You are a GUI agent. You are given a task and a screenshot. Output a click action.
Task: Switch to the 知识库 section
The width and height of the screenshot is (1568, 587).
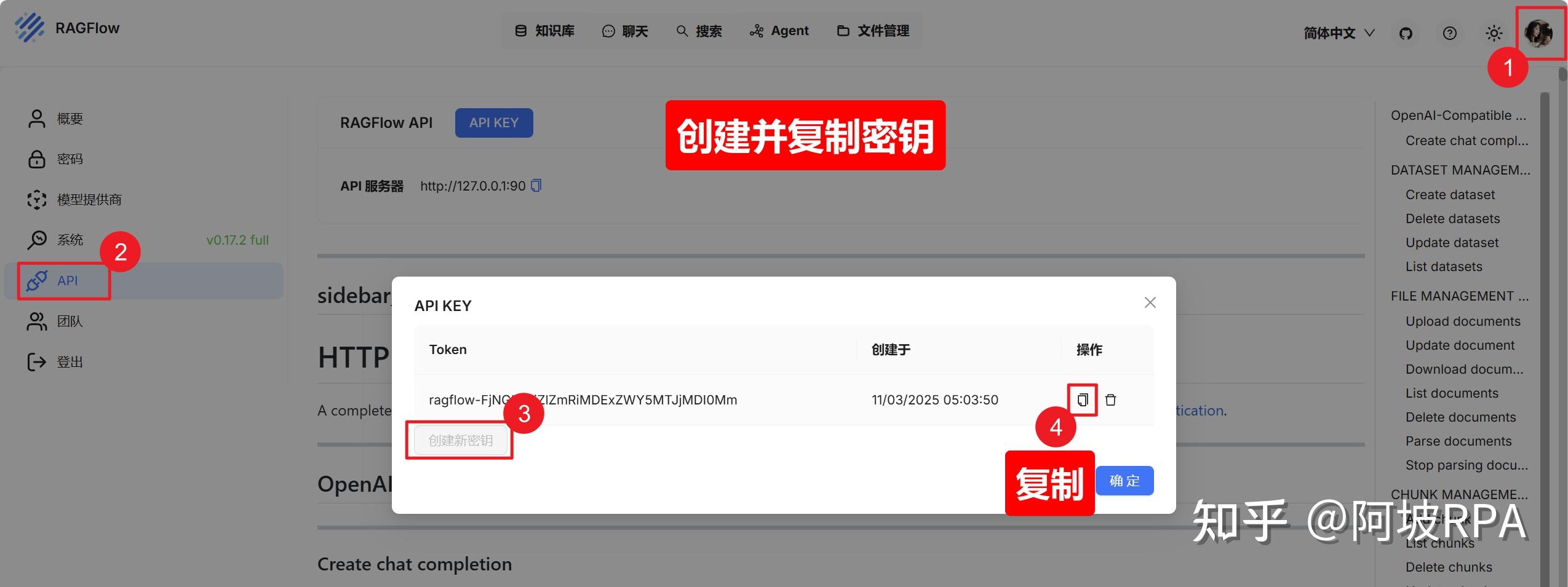pyautogui.click(x=543, y=31)
